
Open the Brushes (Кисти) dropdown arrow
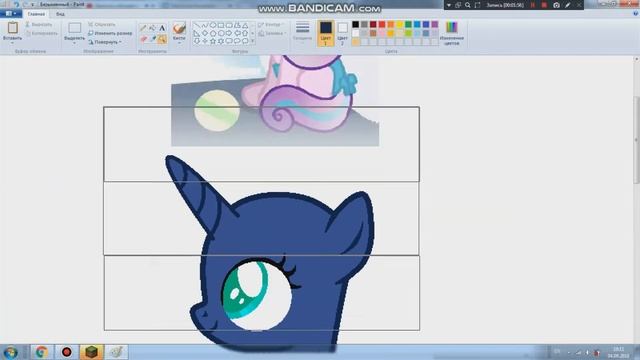pos(179,42)
